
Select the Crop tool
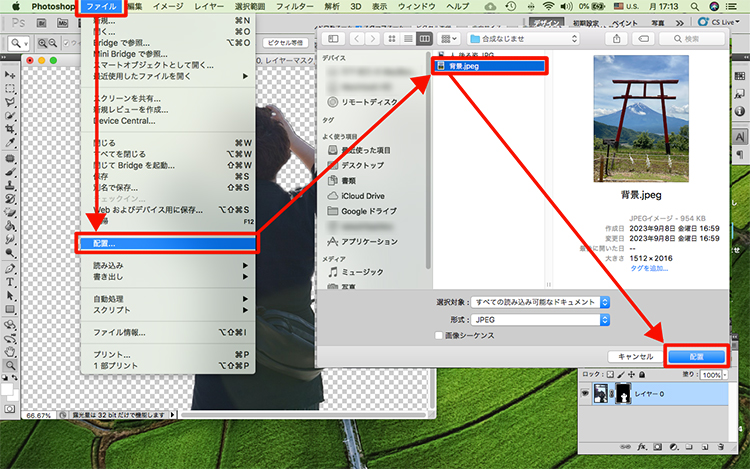point(10,129)
